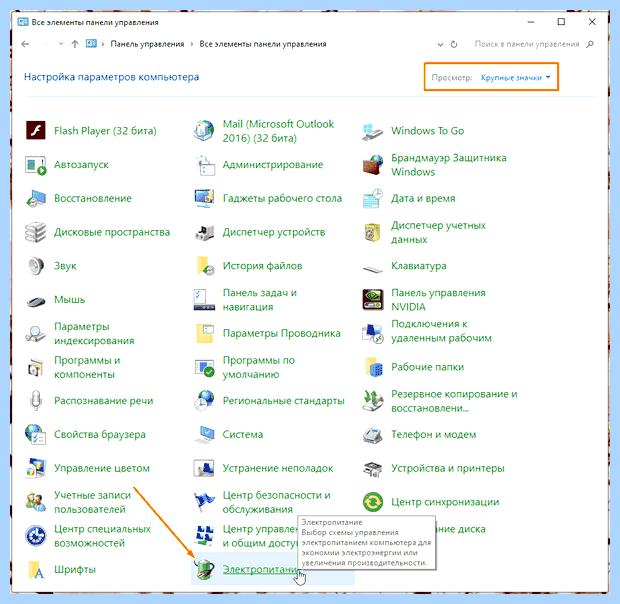The width and height of the screenshot is (620, 604).
Task: Open the Дата и время link
Action: (423, 198)
